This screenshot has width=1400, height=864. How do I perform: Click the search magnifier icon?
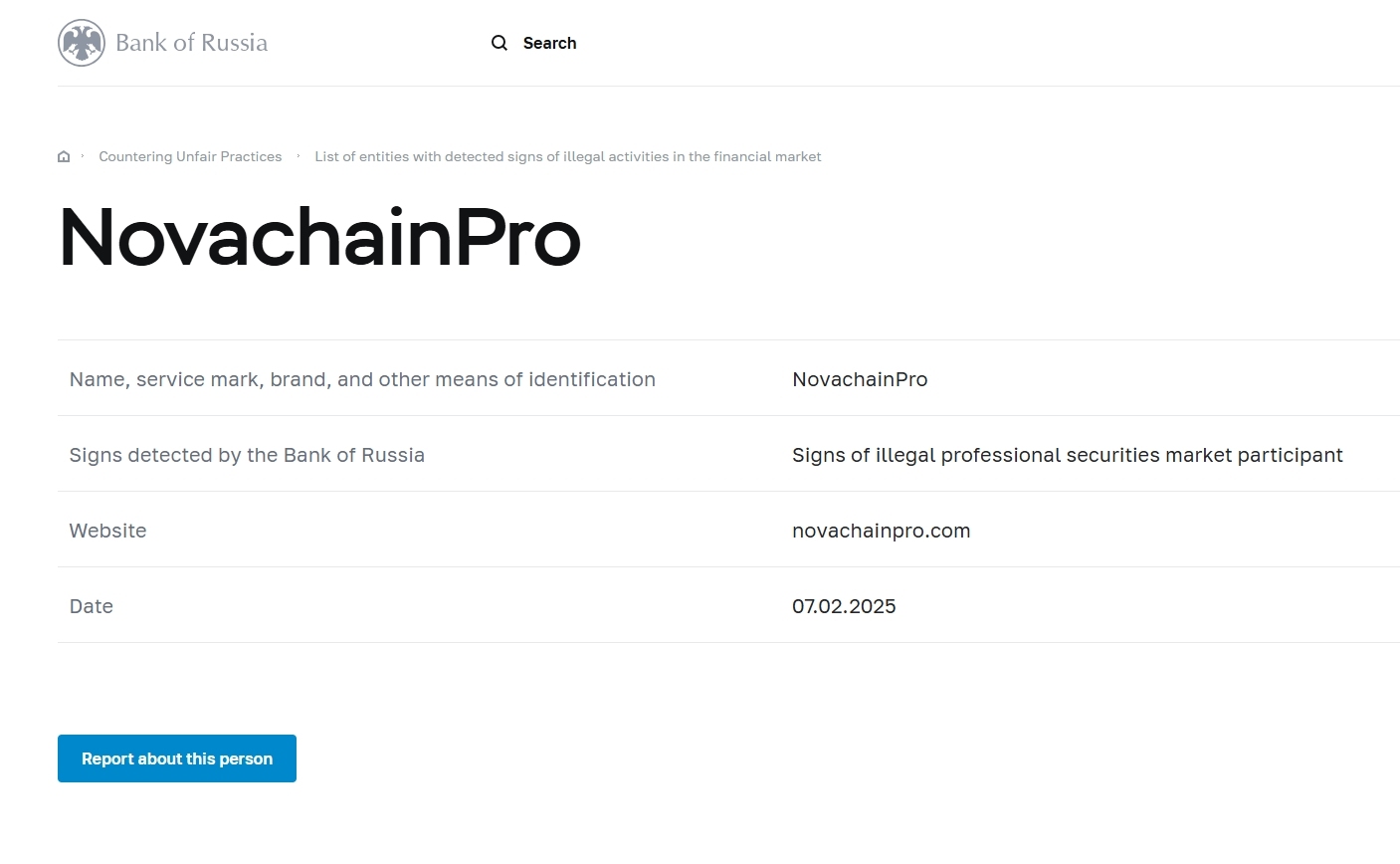coord(500,43)
